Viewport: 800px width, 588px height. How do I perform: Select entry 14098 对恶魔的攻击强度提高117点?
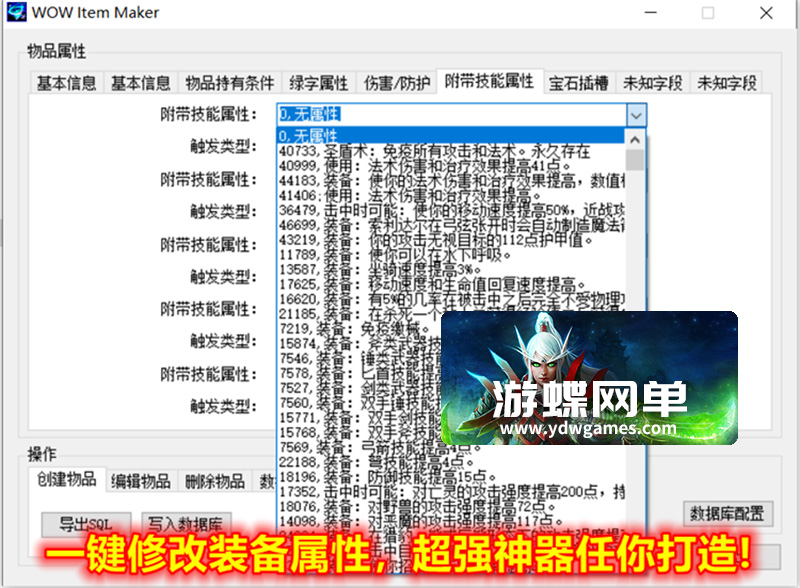point(451,521)
